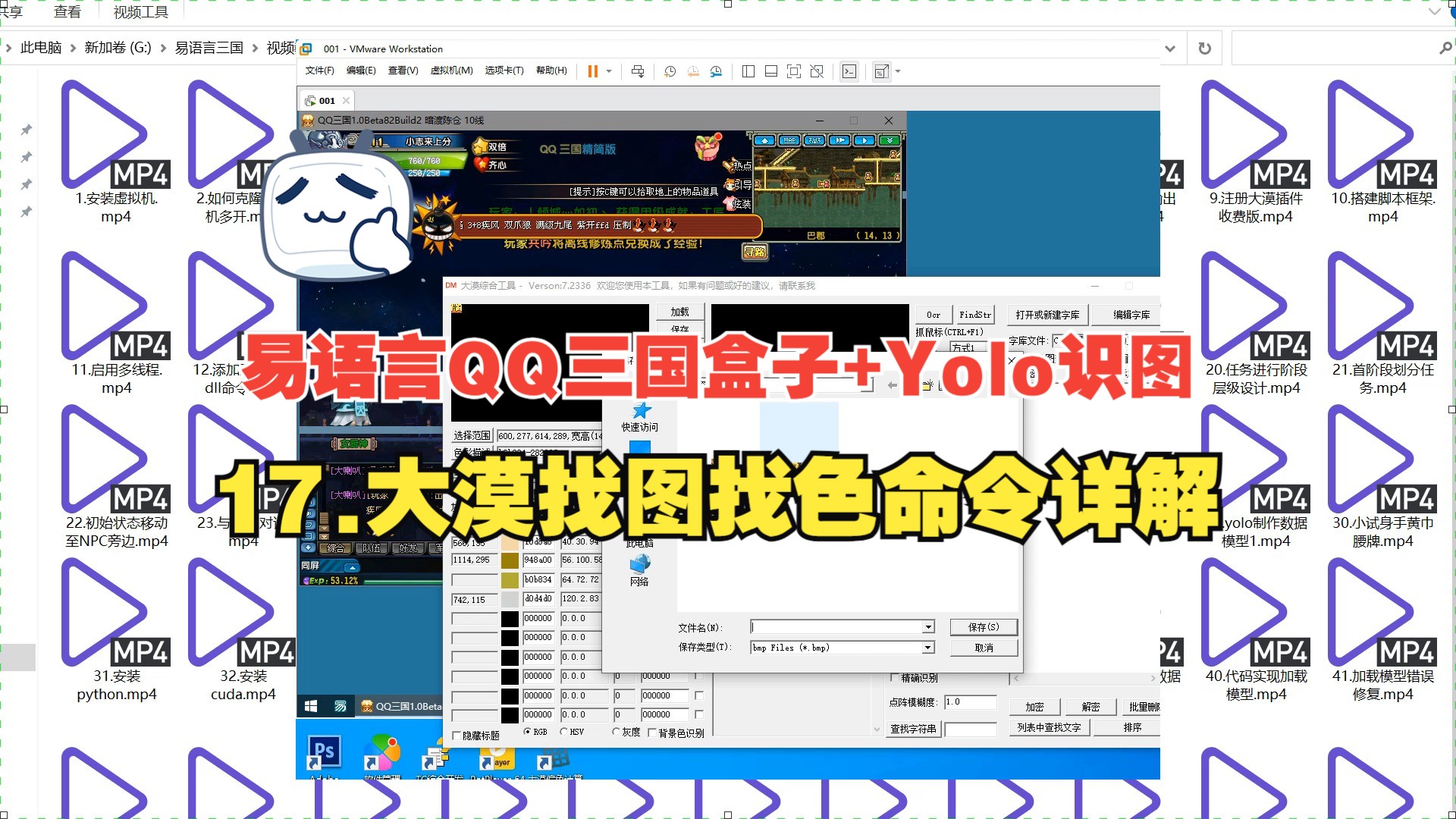Click the Explorer search magnifier icon
The width and height of the screenshot is (1456, 819).
[x=1445, y=49]
